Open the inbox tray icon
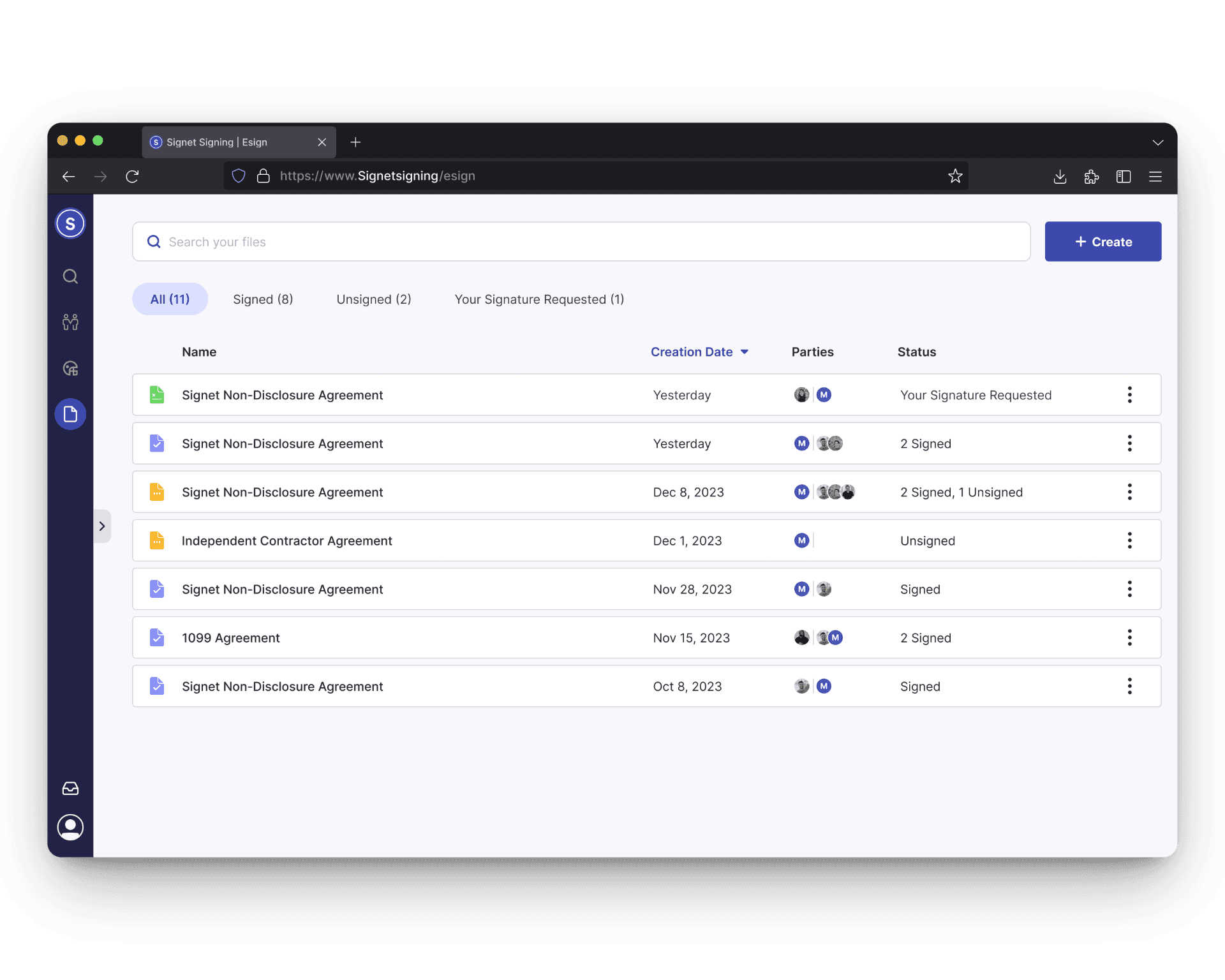The height and width of the screenshot is (980, 1225). (x=70, y=789)
